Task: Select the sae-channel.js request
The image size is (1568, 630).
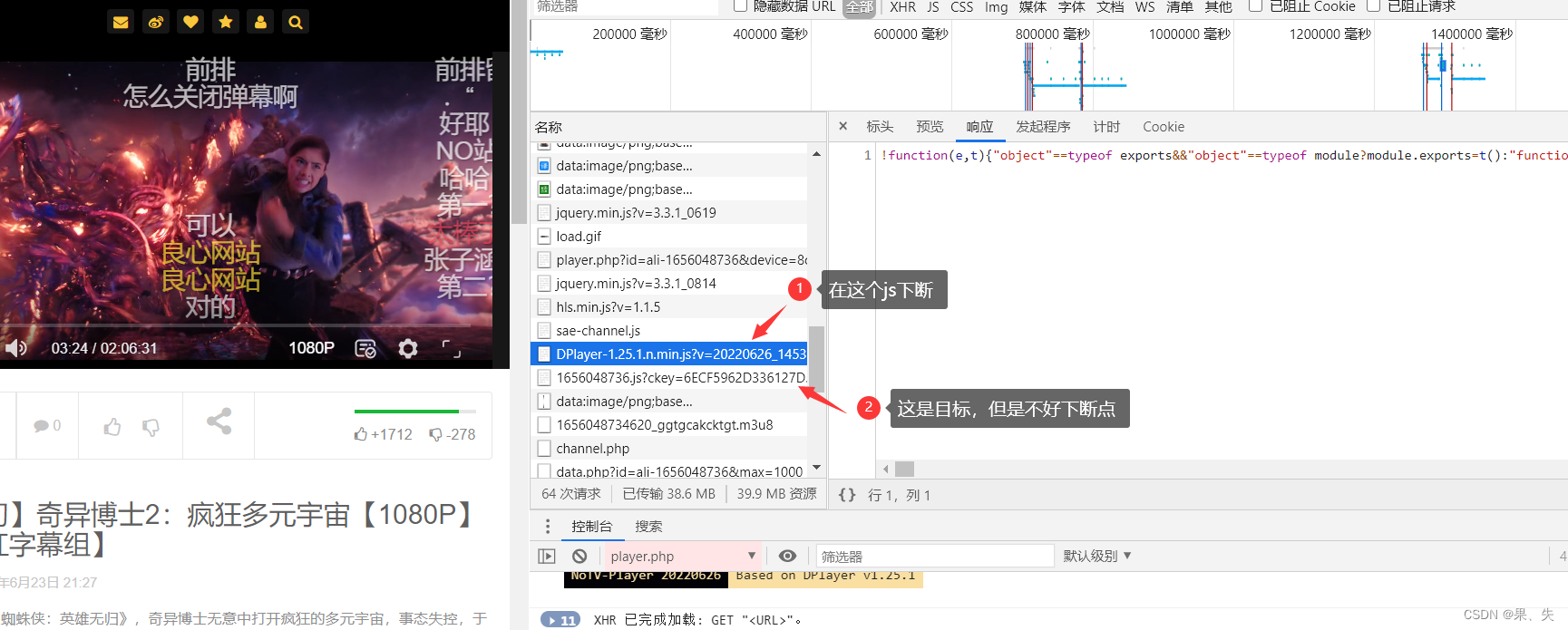Action: coord(669,331)
